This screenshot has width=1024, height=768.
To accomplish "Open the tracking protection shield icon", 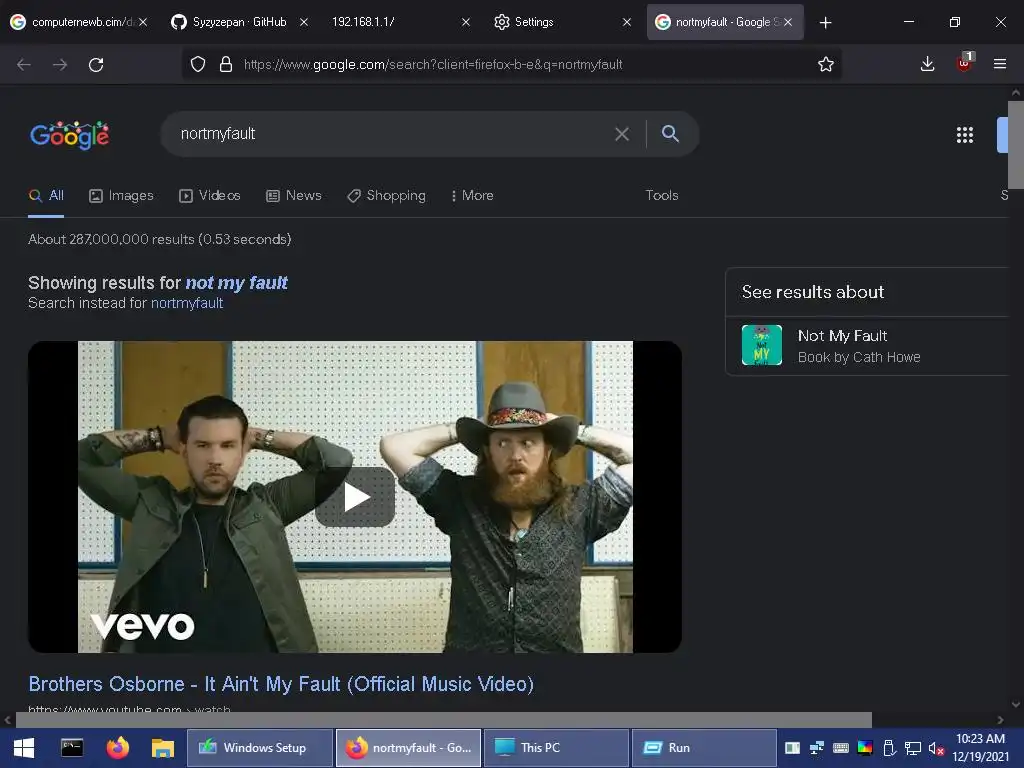I will click(198, 64).
